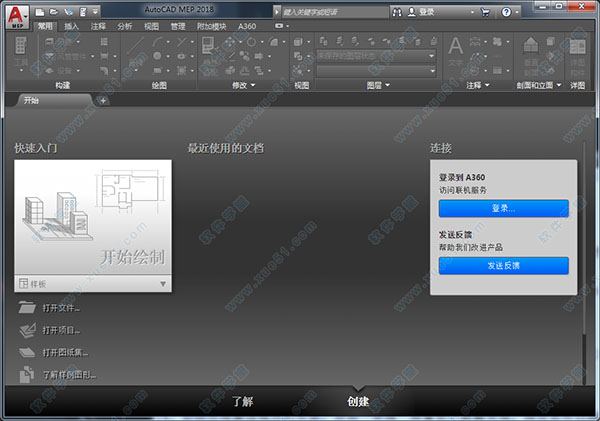This screenshot has height=421, width=600.
Task: Open the Autodesk App Store cart icon
Action: [485, 12]
